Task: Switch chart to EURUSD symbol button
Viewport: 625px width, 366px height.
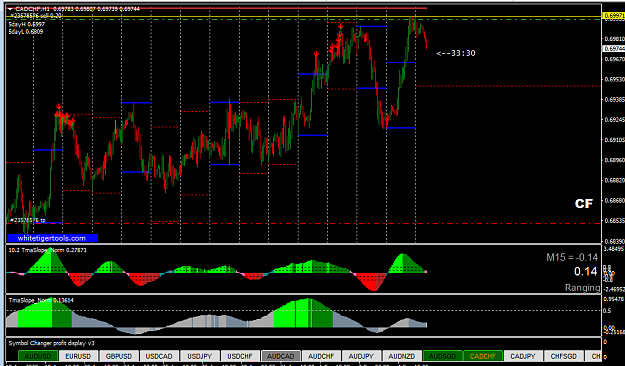Action: pos(79,356)
